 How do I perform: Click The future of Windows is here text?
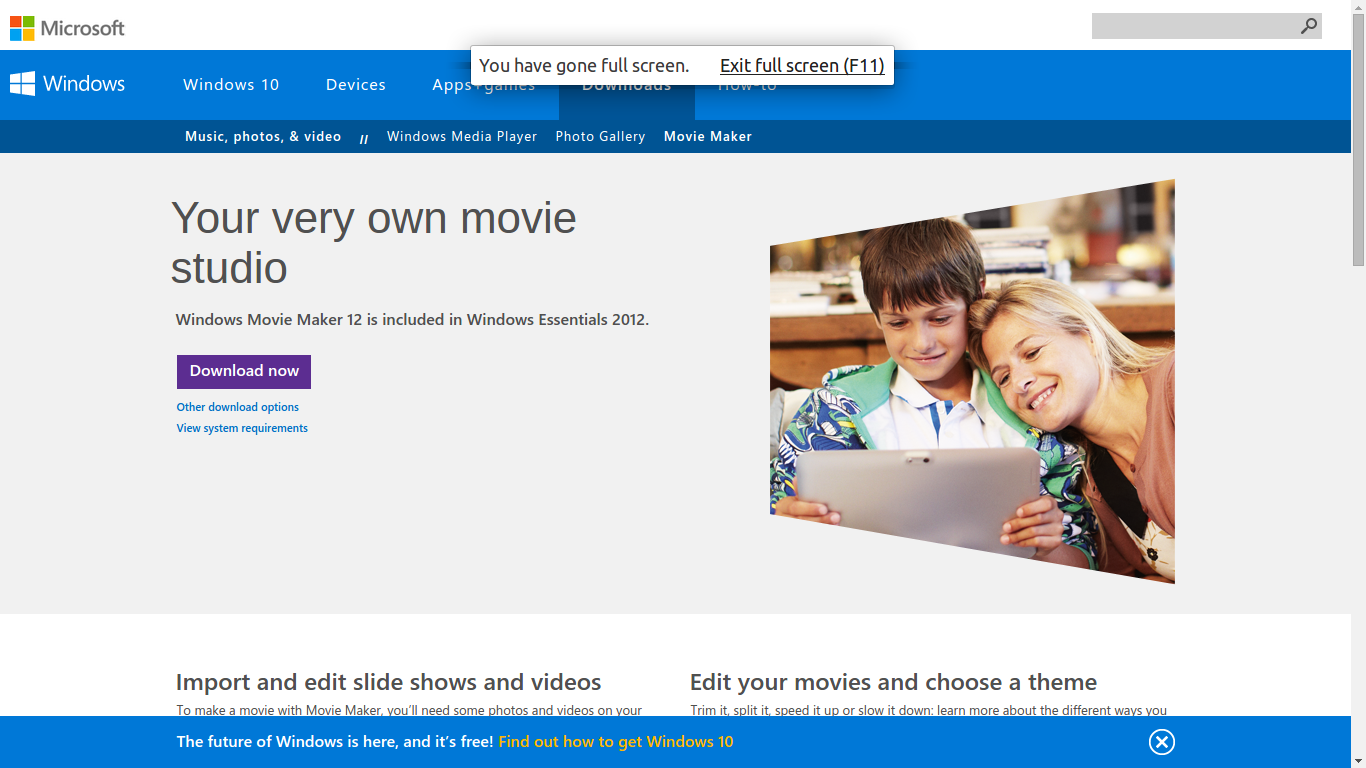click(x=335, y=742)
